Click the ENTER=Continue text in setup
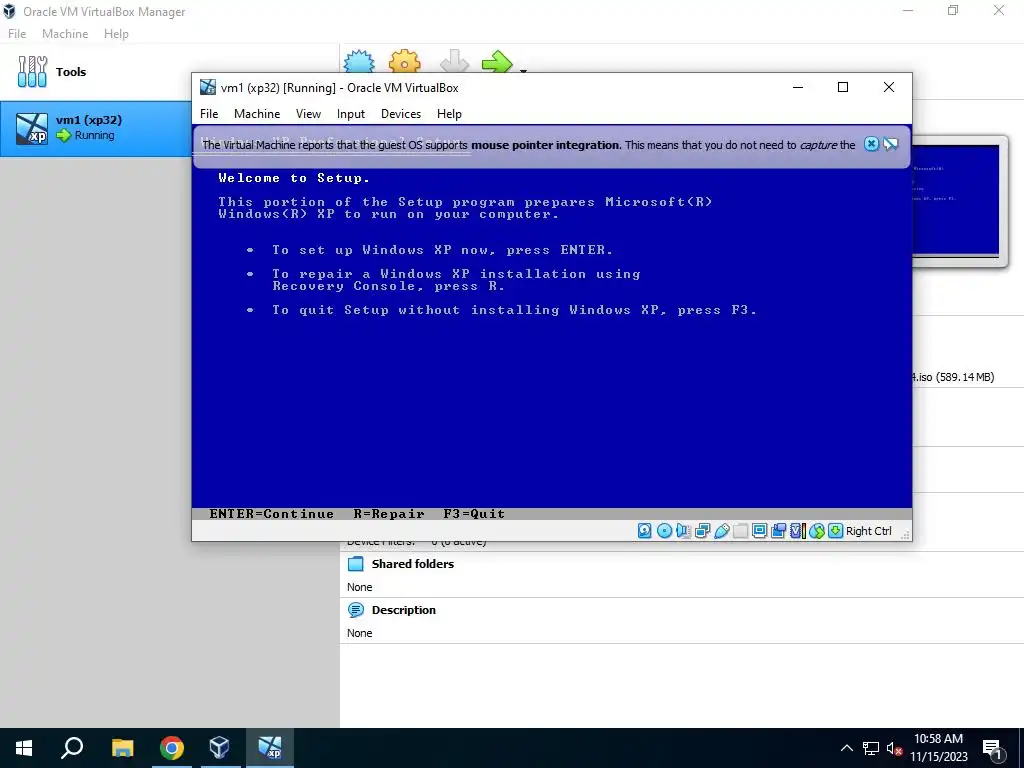Viewport: 1024px width, 768px height. pyautogui.click(x=272, y=514)
